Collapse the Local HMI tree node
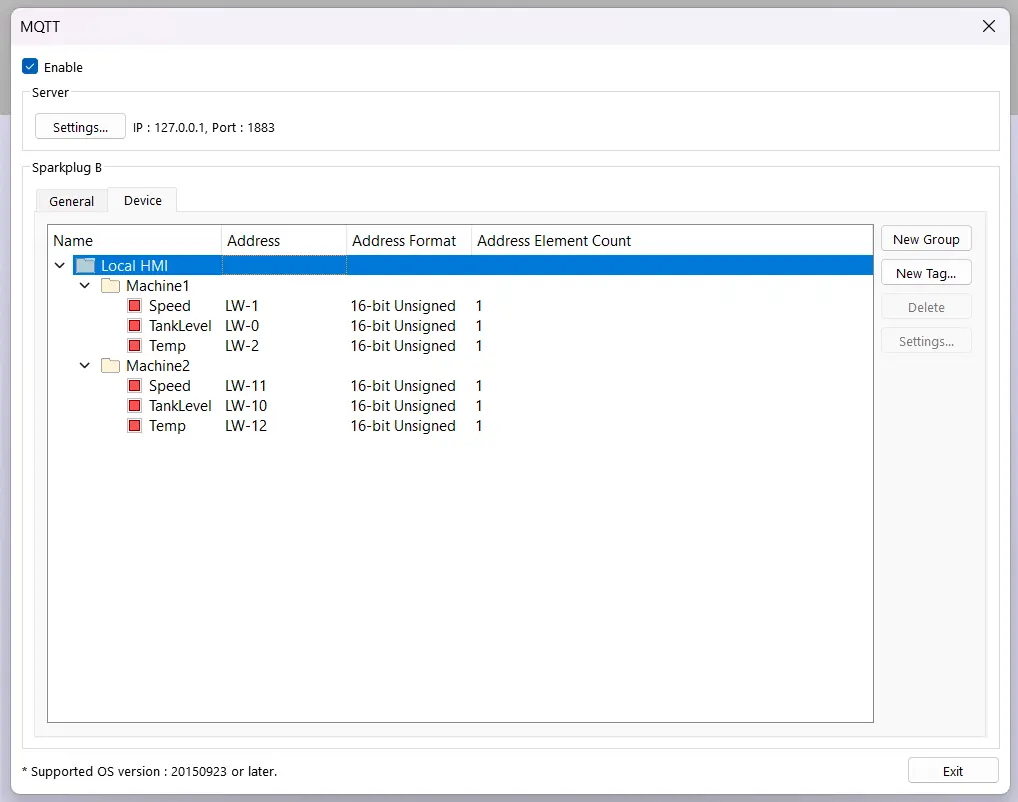This screenshot has height=802, width=1018. click(x=60, y=265)
